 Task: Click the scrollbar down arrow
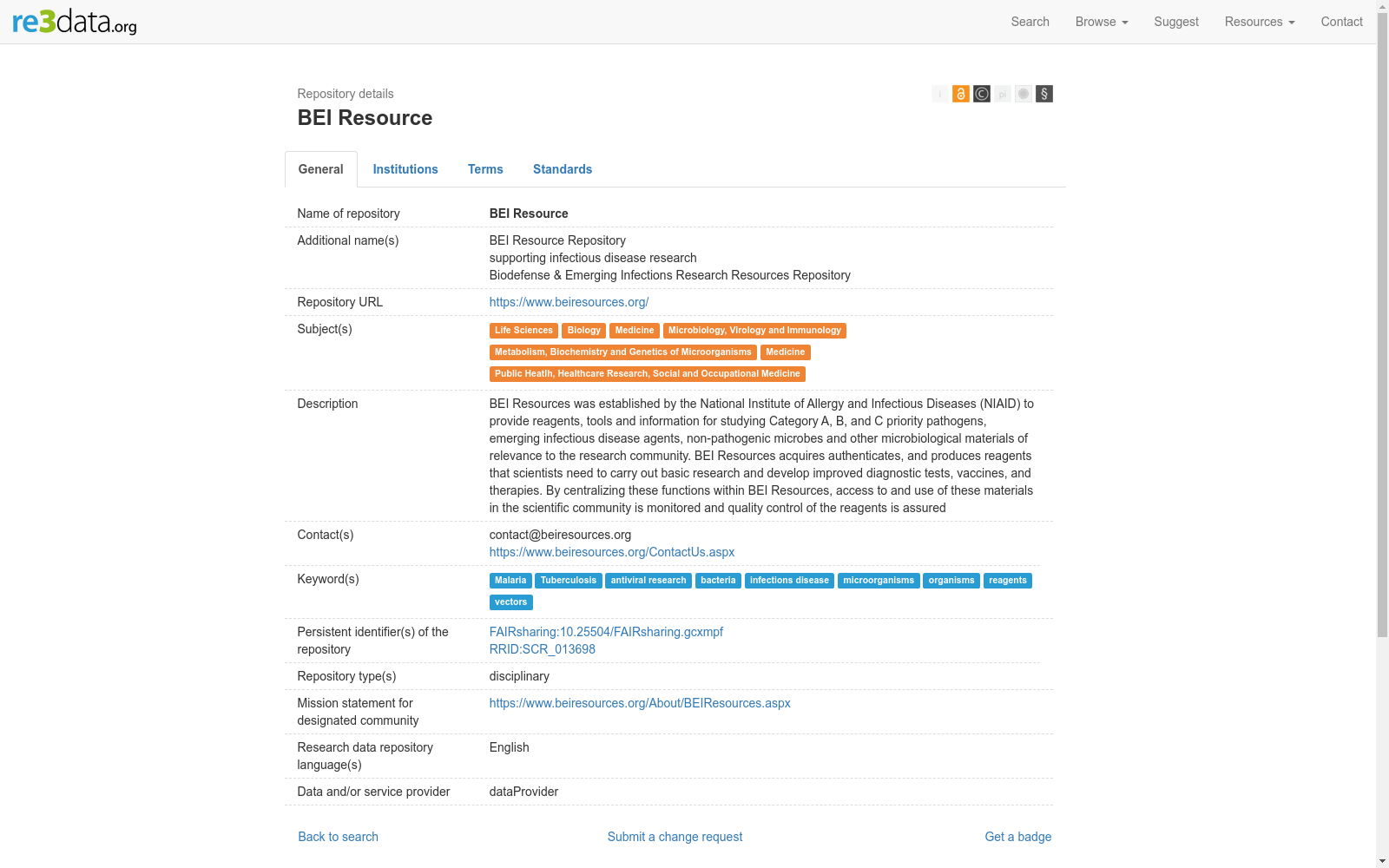pos(1382,861)
